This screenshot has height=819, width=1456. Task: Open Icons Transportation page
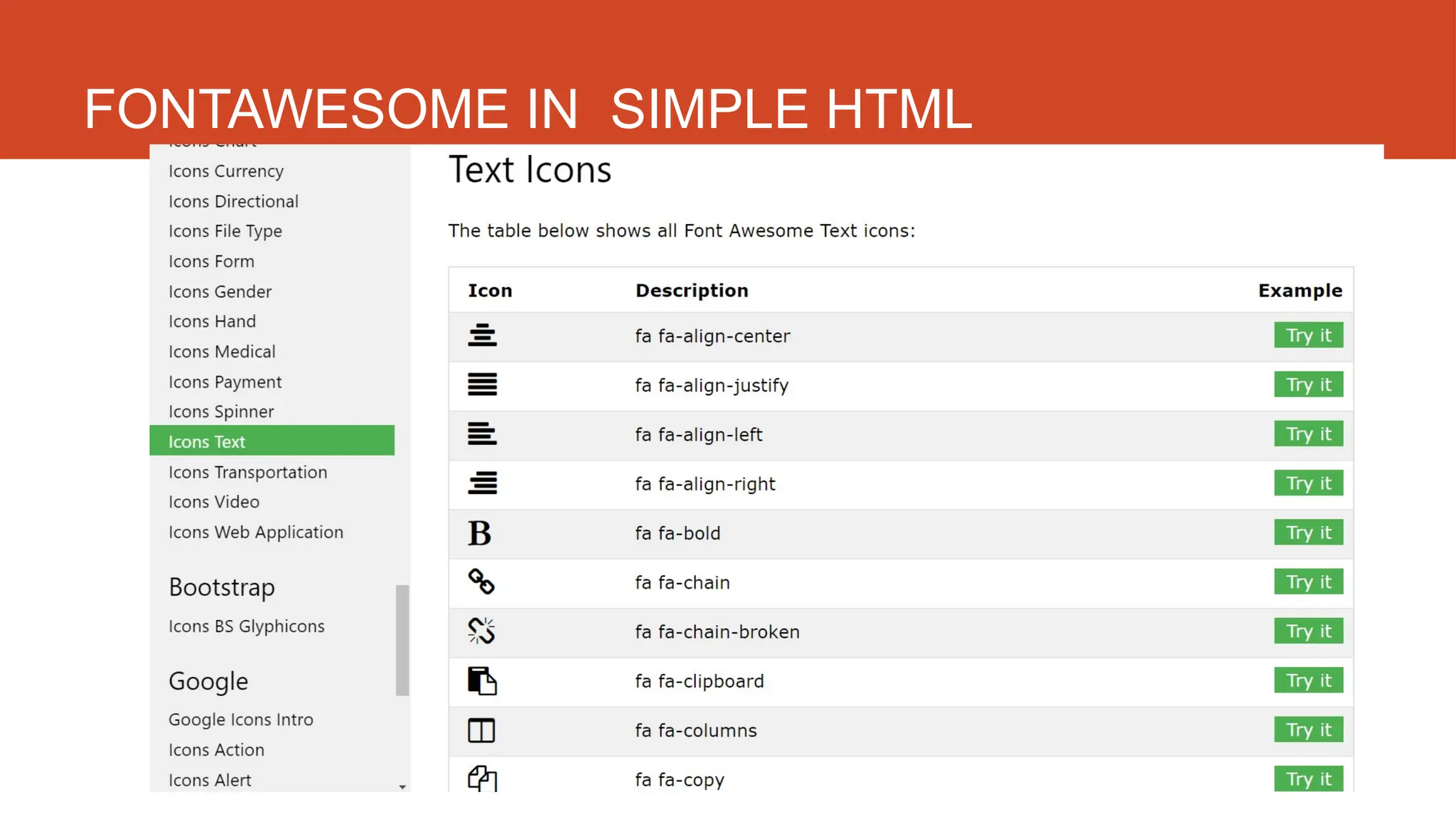[x=247, y=472]
